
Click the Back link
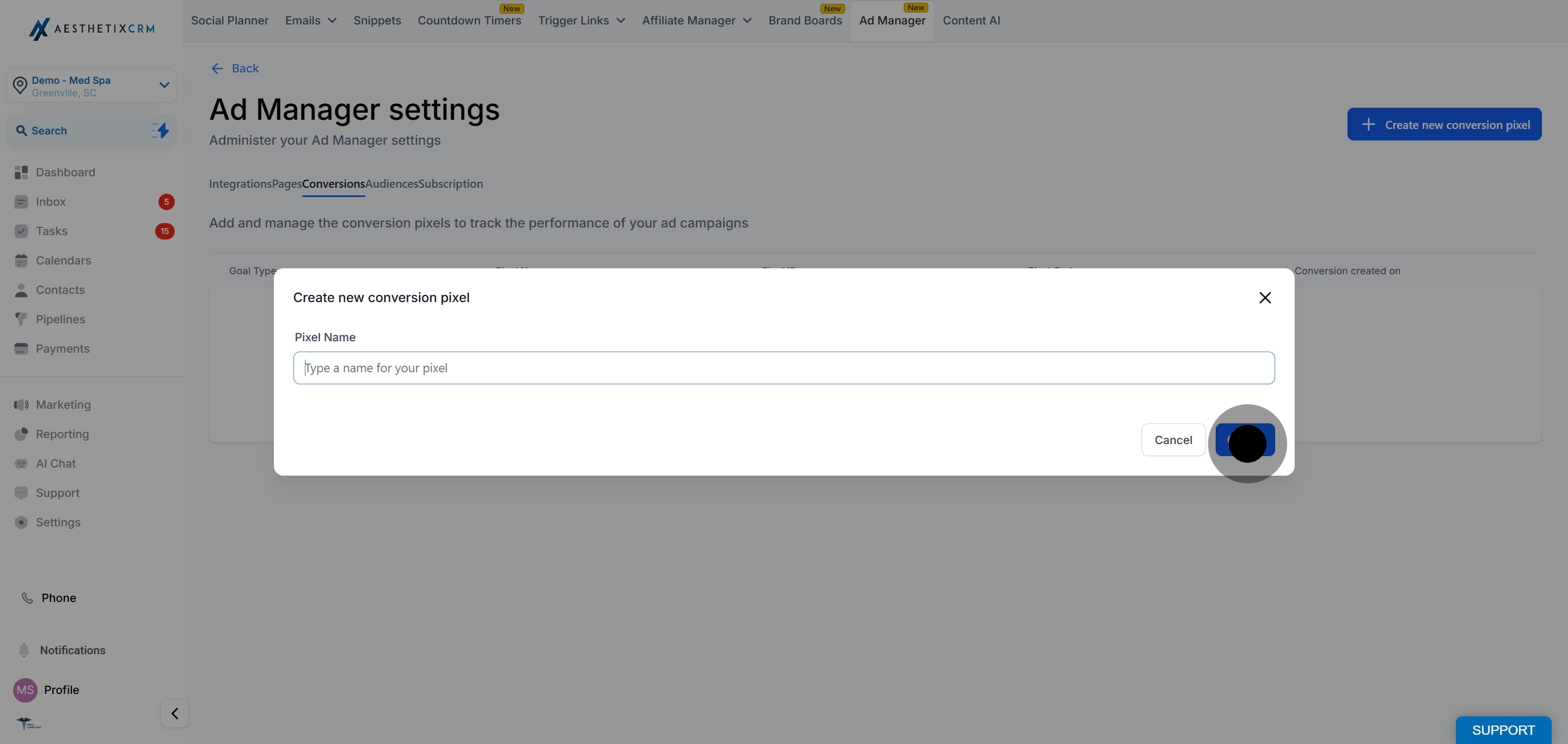235,69
